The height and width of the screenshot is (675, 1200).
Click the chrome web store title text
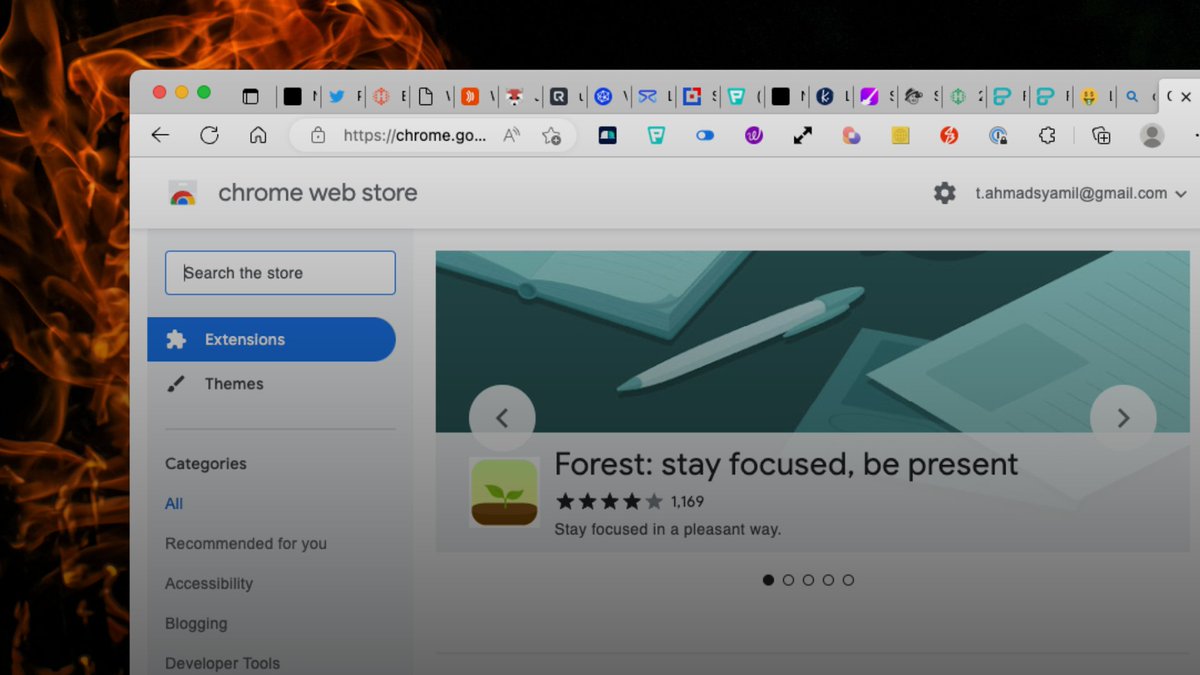click(x=318, y=193)
